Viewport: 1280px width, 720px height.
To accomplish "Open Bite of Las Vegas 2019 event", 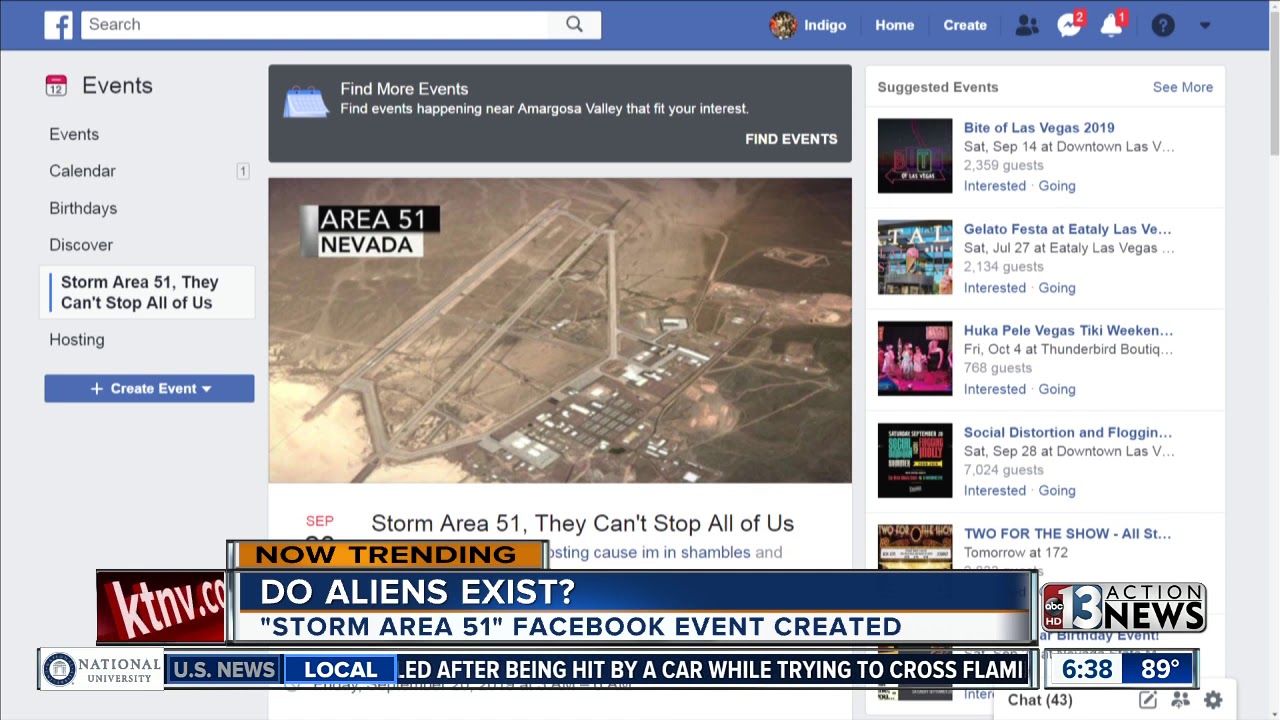I will click(1039, 127).
